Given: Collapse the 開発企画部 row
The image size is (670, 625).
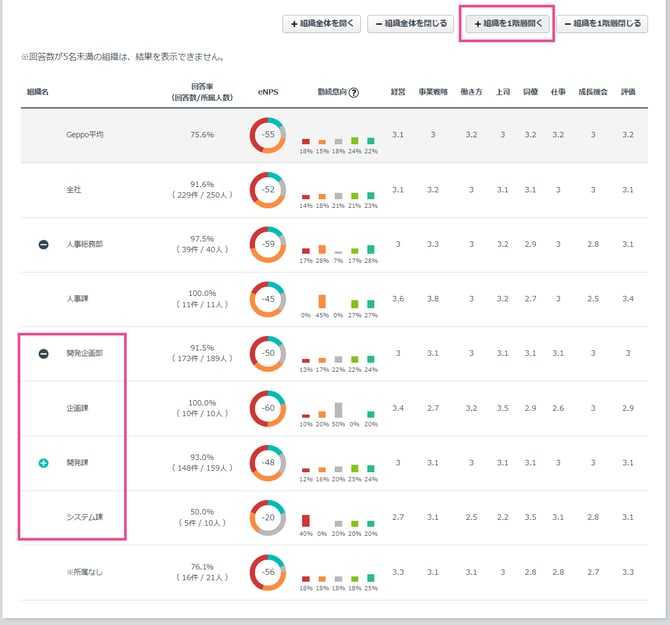Looking at the screenshot, I should [x=44, y=354].
